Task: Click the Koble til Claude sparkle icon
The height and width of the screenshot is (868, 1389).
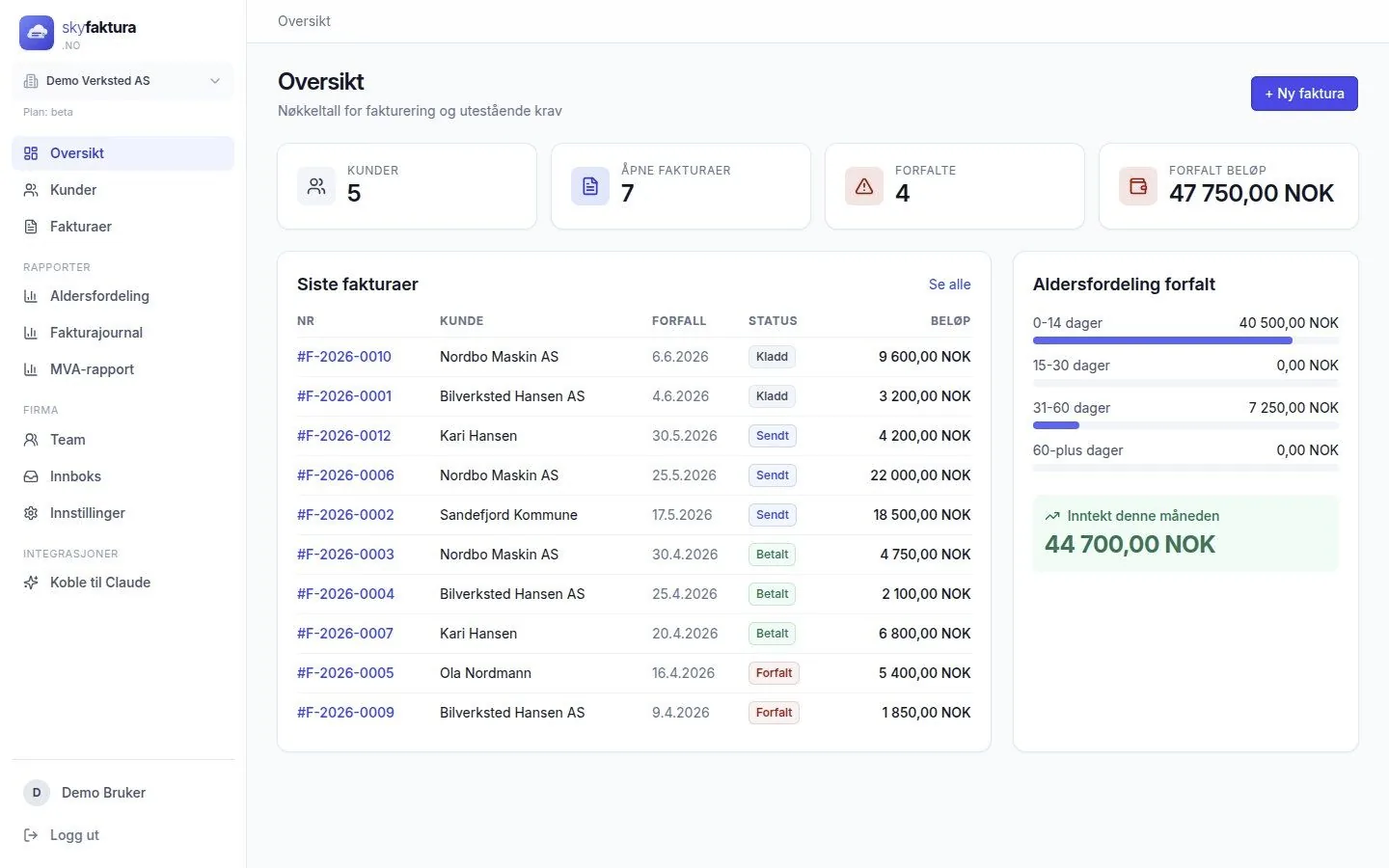Action: pyautogui.click(x=31, y=583)
